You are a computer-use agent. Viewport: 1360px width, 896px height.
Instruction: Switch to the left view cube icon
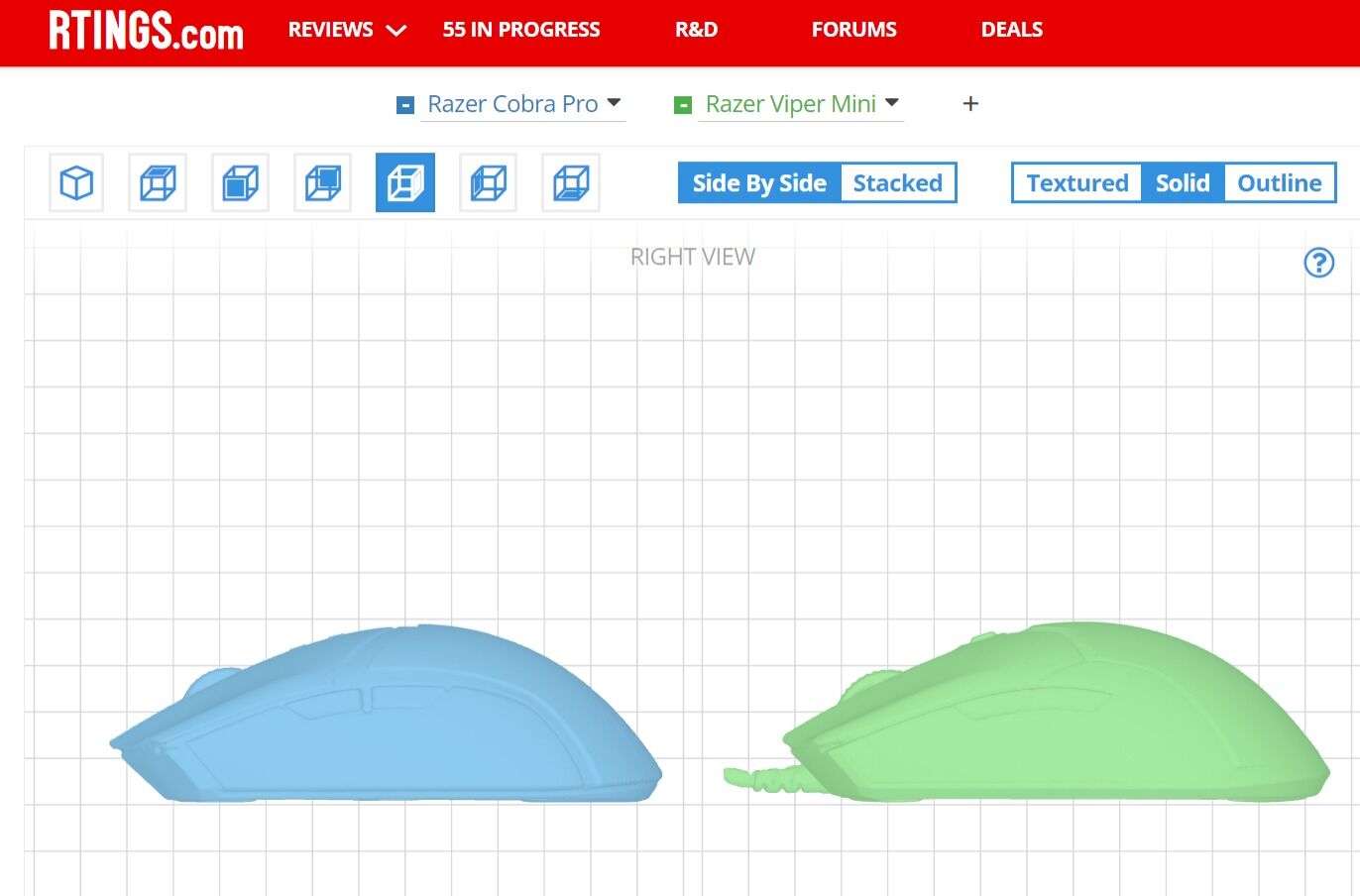pos(488,183)
